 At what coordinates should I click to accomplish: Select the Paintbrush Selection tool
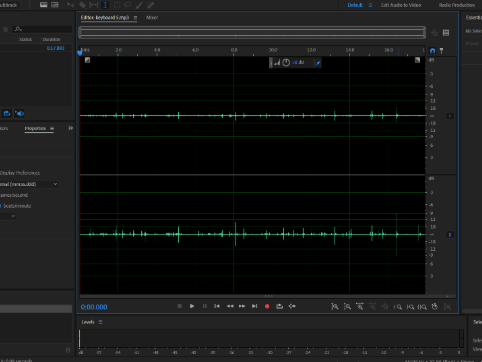pos(139,5)
